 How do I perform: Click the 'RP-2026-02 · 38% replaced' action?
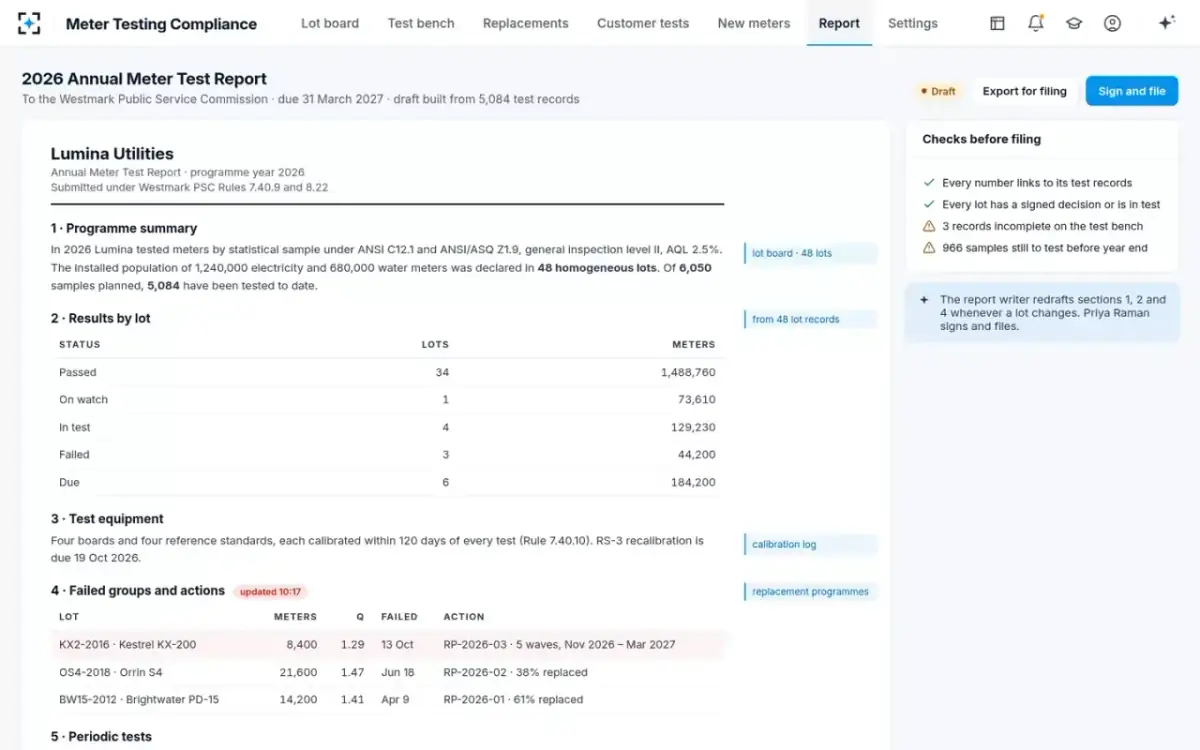(x=515, y=672)
